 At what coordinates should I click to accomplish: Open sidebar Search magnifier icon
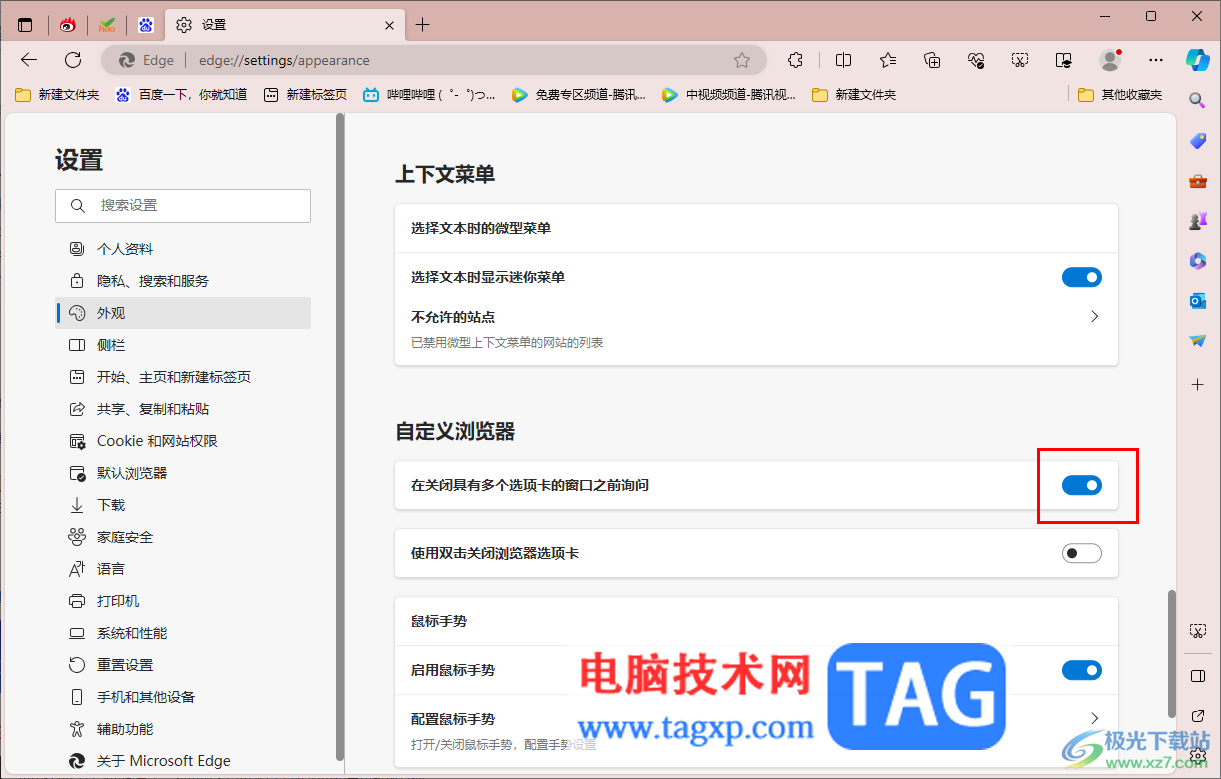(x=1197, y=100)
